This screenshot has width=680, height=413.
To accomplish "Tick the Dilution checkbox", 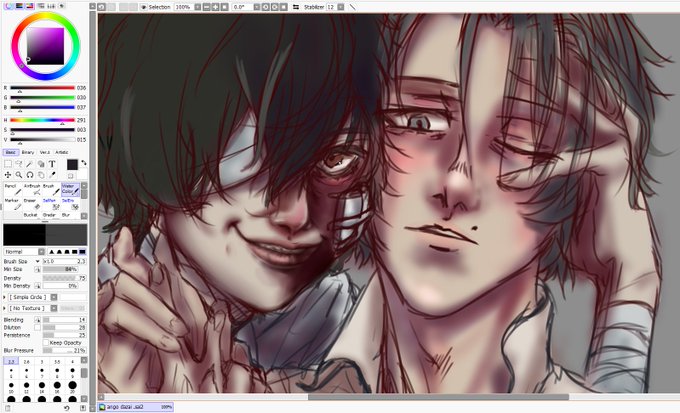I will [38, 328].
